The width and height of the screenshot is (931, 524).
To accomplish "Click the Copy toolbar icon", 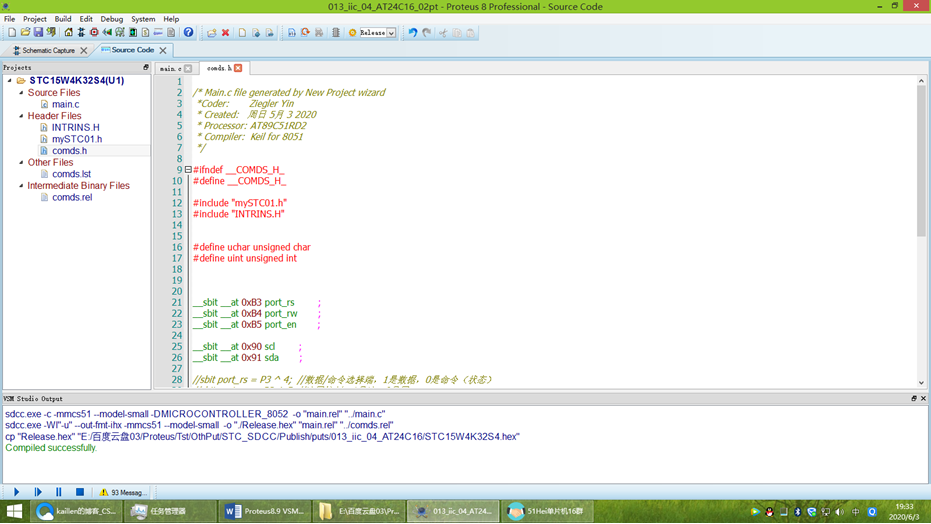I will point(457,33).
